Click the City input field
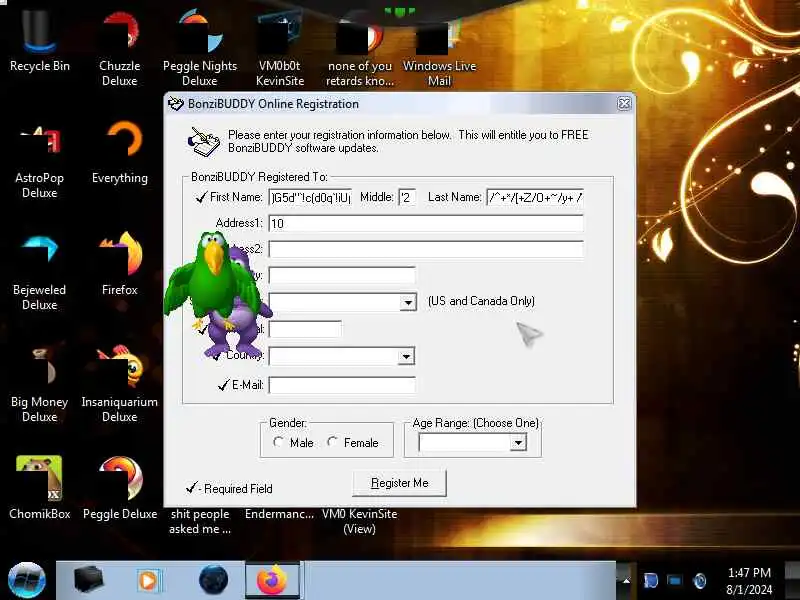800x600 pixels. (x=342, y=276)
